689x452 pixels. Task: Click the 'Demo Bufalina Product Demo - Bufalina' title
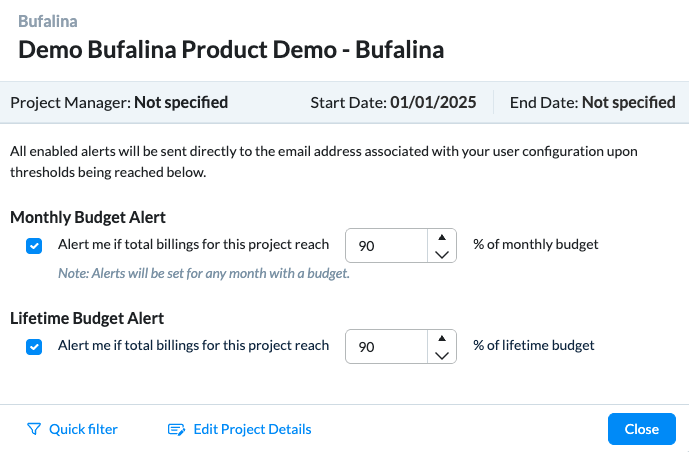231,49
